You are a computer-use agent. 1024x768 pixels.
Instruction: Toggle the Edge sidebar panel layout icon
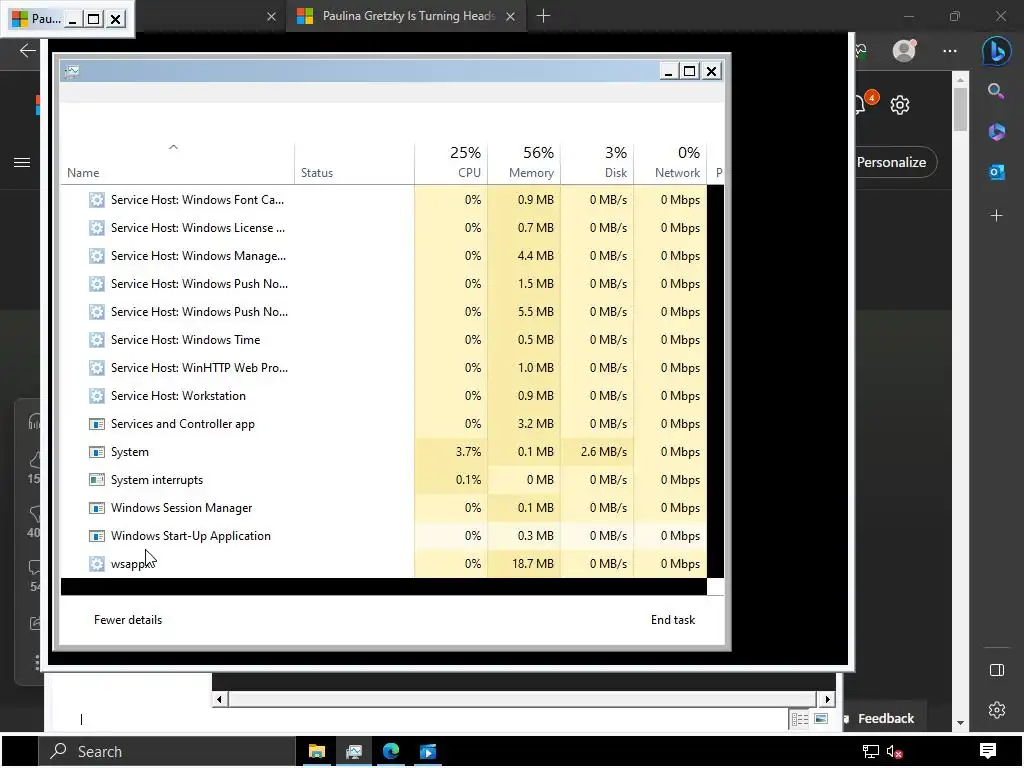[997, 670]
